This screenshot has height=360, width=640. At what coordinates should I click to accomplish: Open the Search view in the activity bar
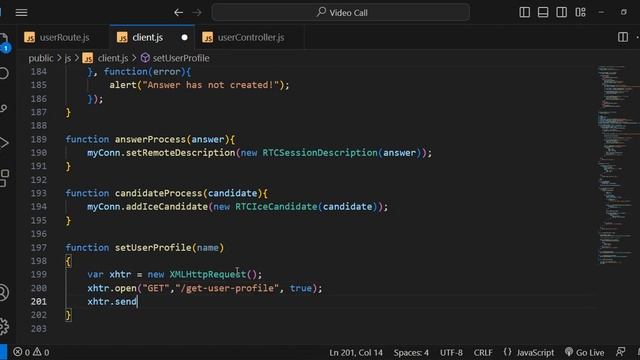[x=4, y=73]
